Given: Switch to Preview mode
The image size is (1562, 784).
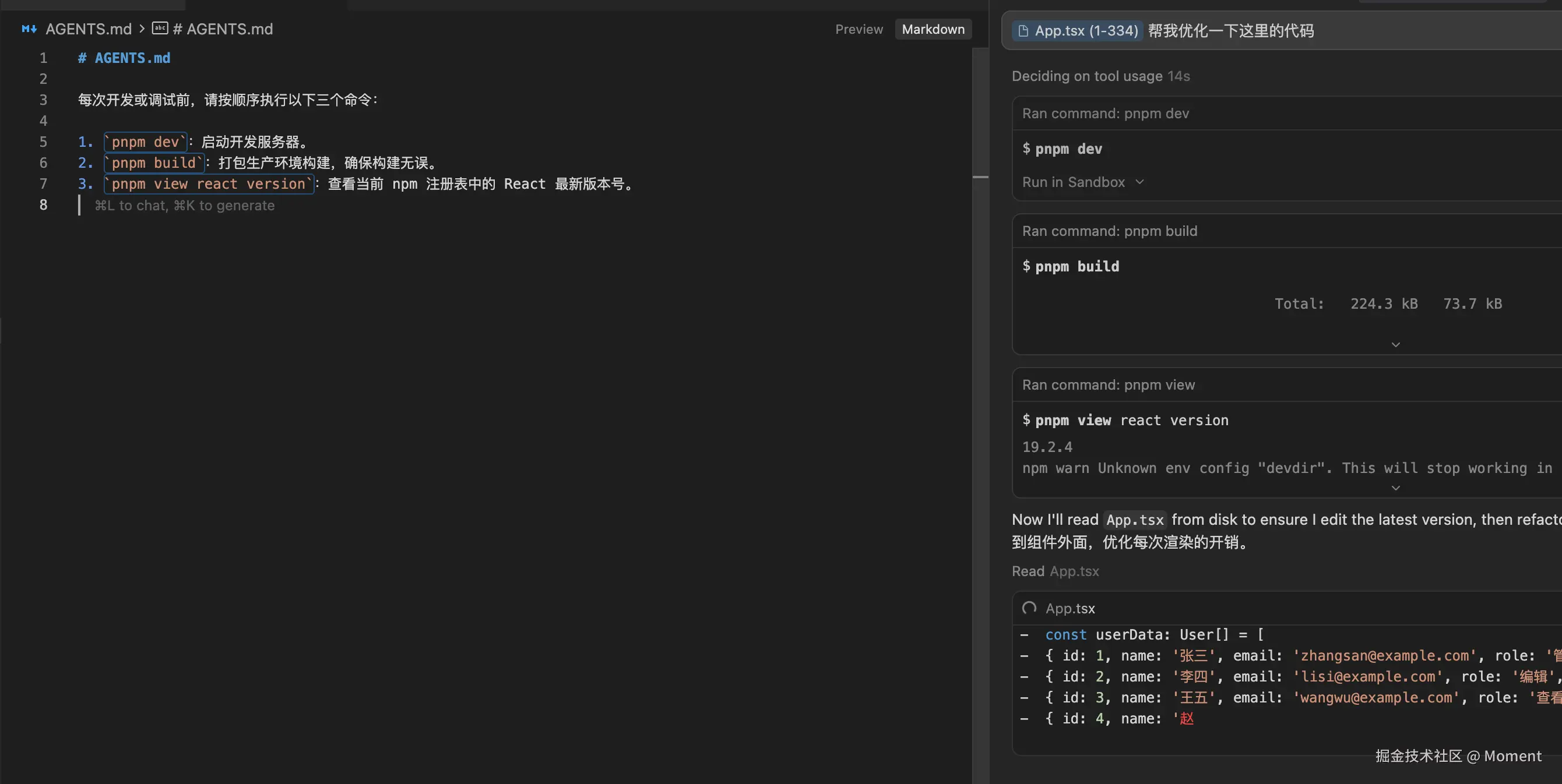Looking at the screenshot, I should point(859,29).
